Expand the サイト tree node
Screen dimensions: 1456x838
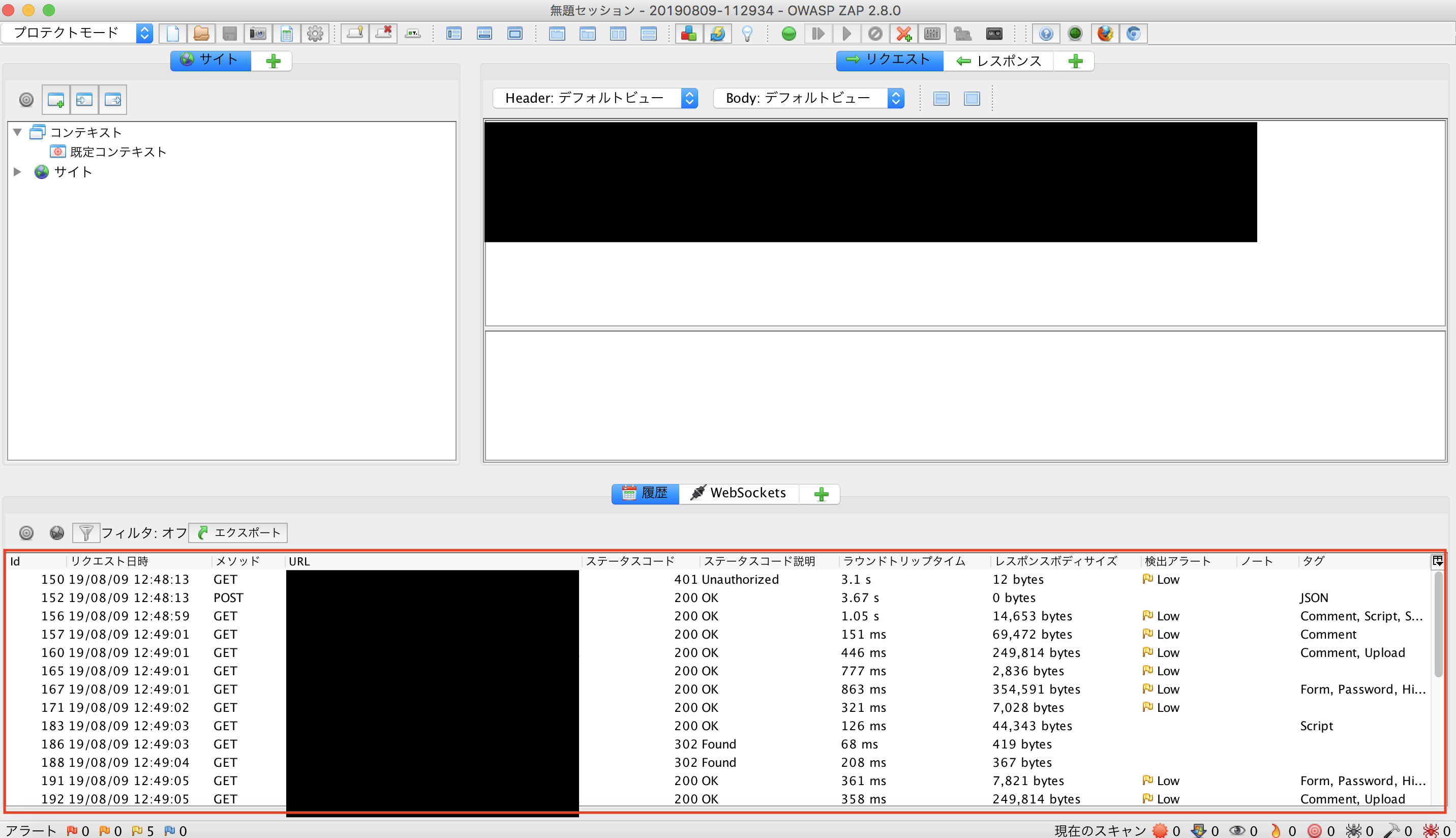17,171
